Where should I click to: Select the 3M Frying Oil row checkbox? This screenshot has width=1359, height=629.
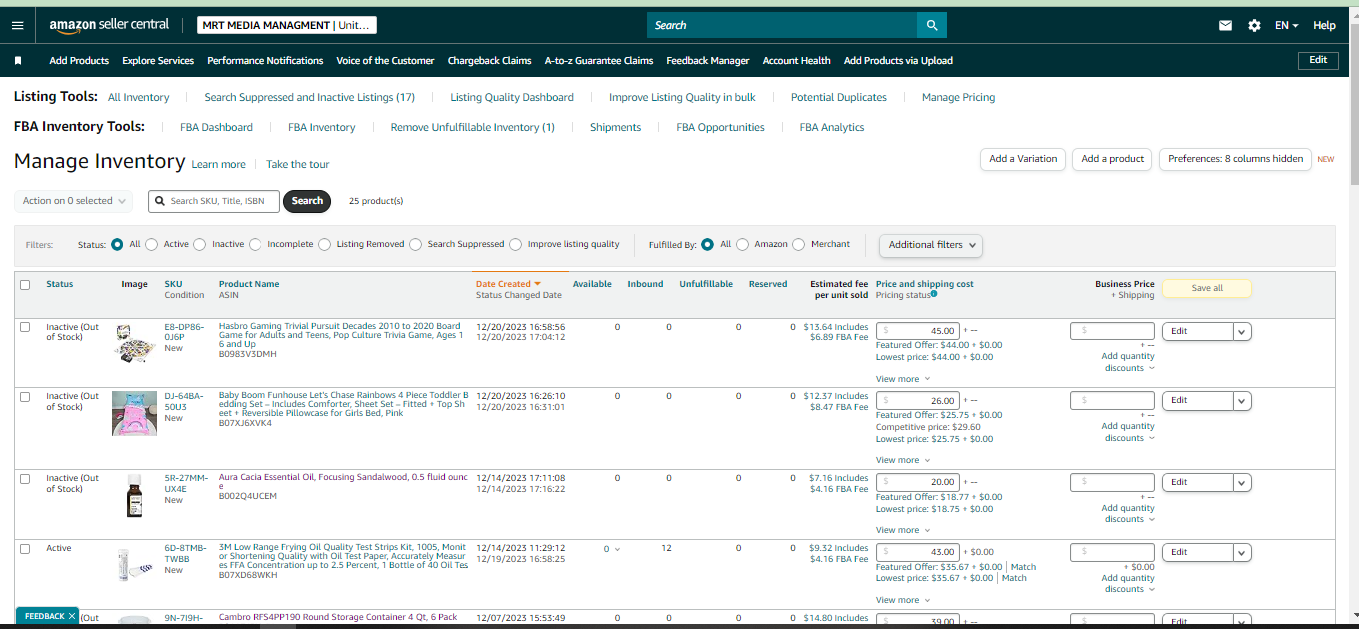click(25, 549)
